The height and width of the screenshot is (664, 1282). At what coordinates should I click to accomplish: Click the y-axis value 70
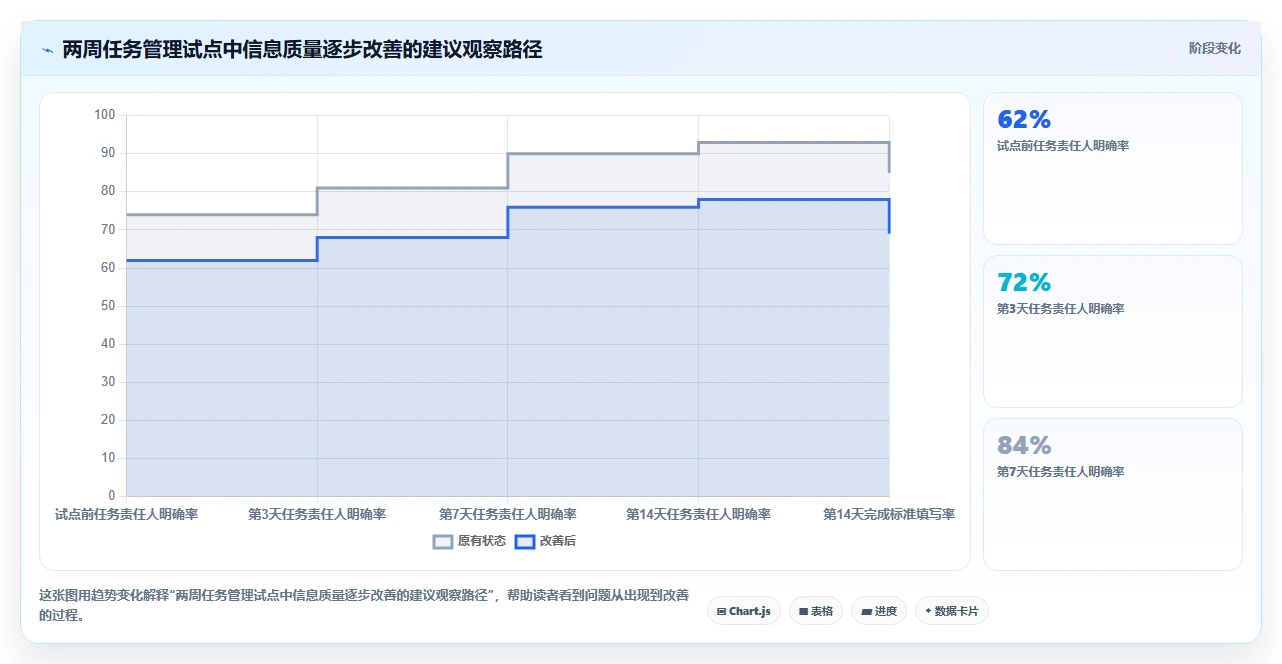point(109,229)
